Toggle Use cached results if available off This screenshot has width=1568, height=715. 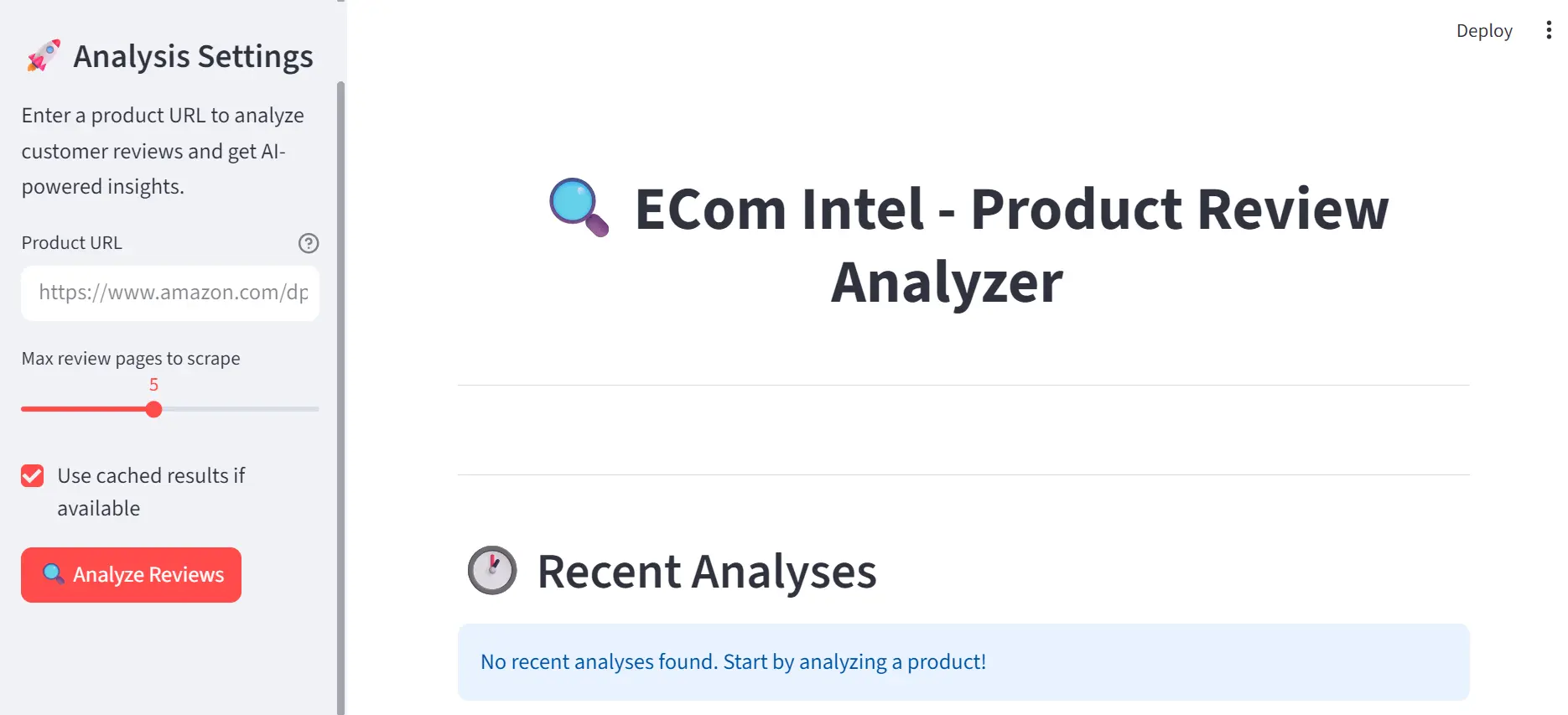[31, 475]
